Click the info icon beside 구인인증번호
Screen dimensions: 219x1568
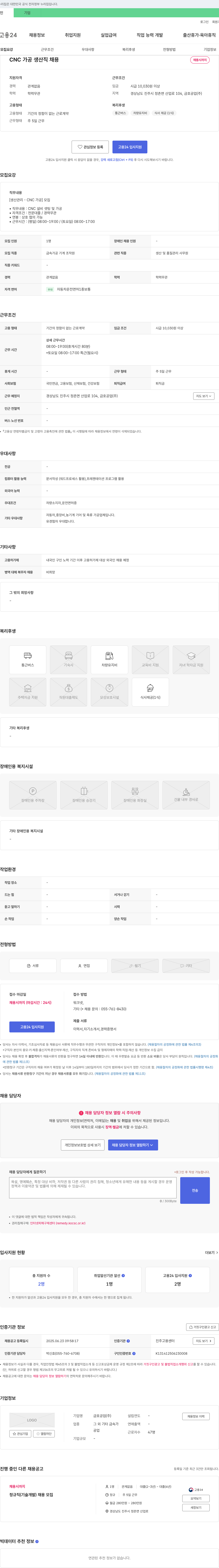click(134, 1354)
